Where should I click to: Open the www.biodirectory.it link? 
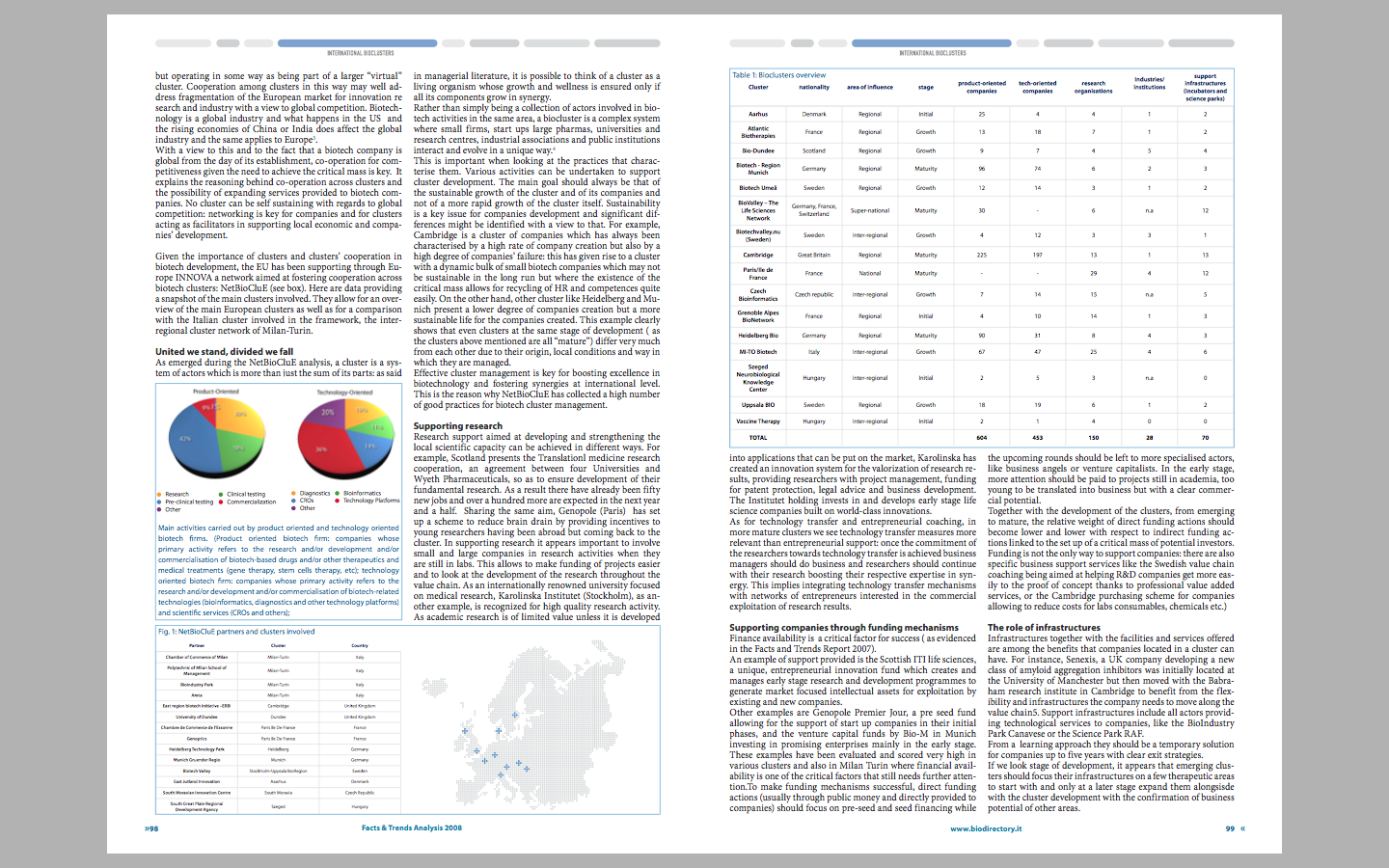pyautogui.click(x=985, y=828)
